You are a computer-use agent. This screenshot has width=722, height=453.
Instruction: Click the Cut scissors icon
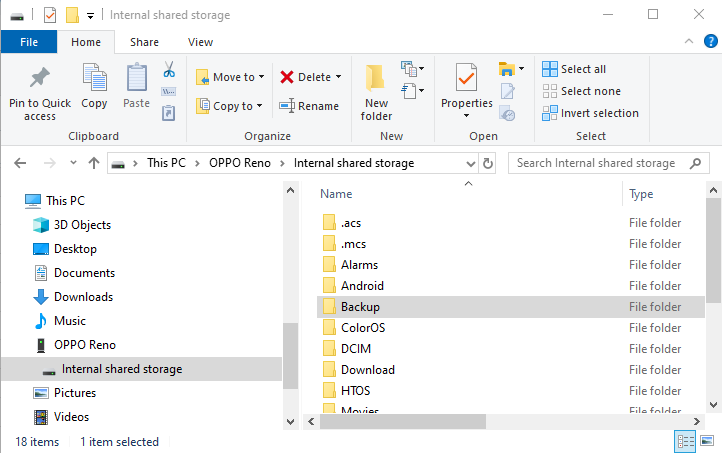click(x=169, y=70)
